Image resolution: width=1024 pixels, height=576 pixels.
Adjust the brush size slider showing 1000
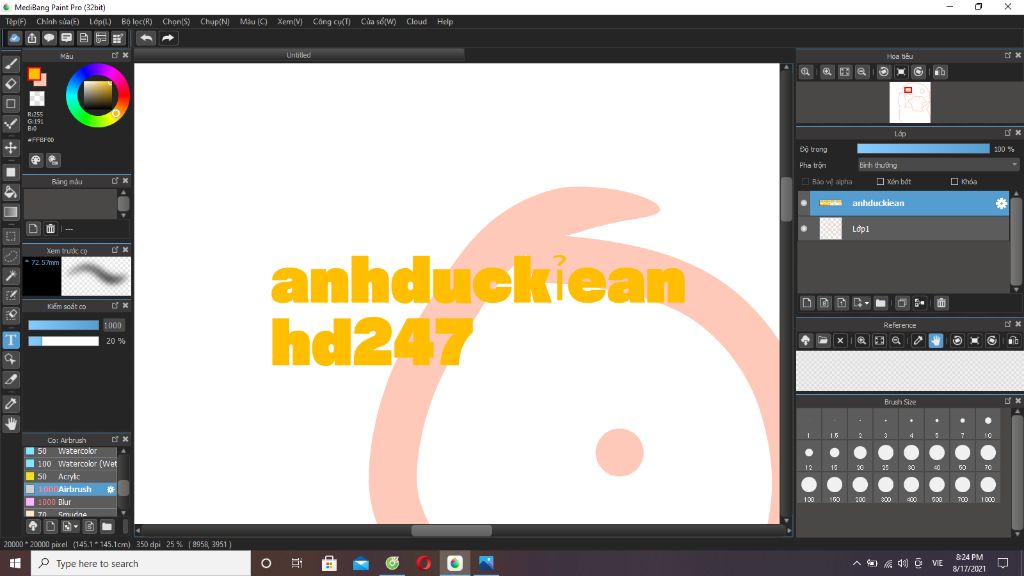[x=63, y=325]
